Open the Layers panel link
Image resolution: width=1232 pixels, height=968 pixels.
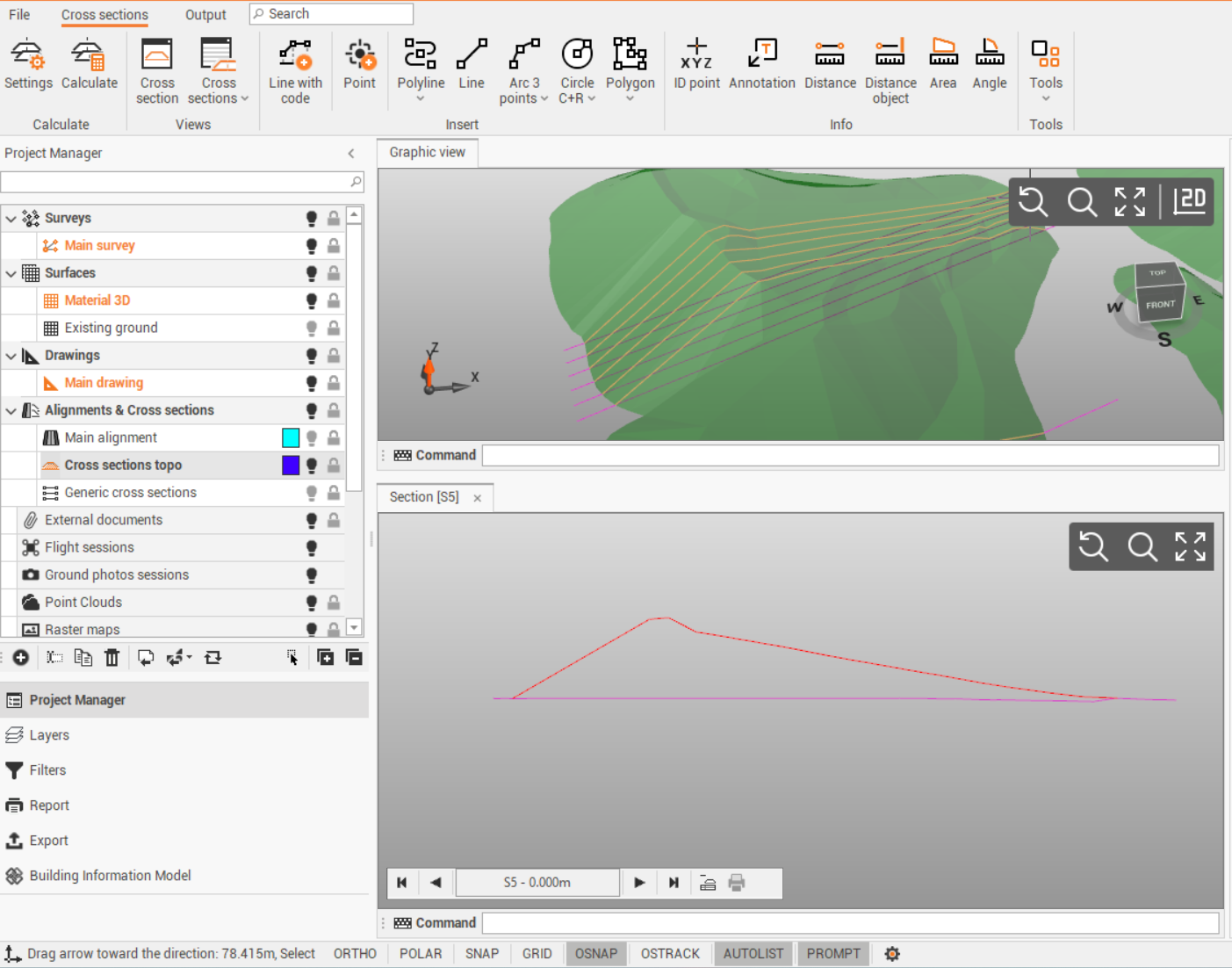[x=49, y=735]
